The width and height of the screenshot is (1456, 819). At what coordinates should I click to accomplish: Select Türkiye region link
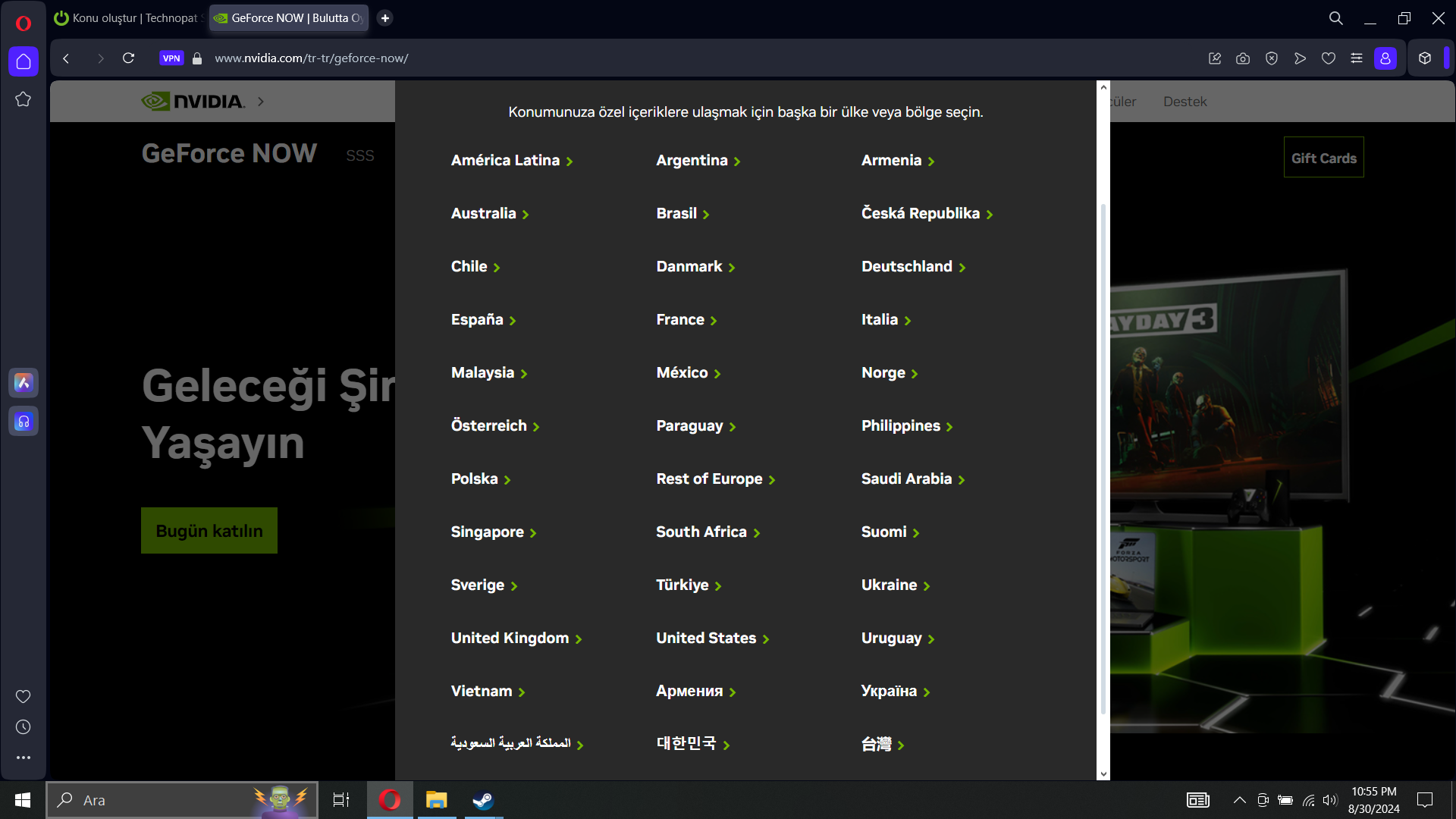point(682,585)
